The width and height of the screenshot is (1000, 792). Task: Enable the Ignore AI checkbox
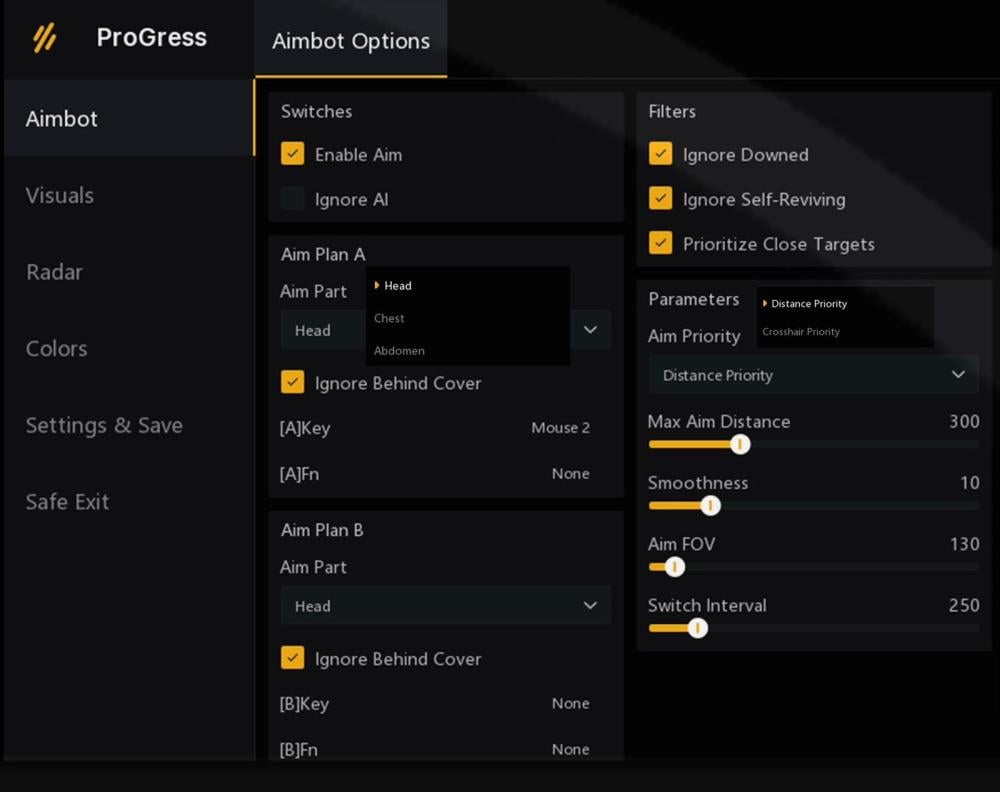pos(292,199)
